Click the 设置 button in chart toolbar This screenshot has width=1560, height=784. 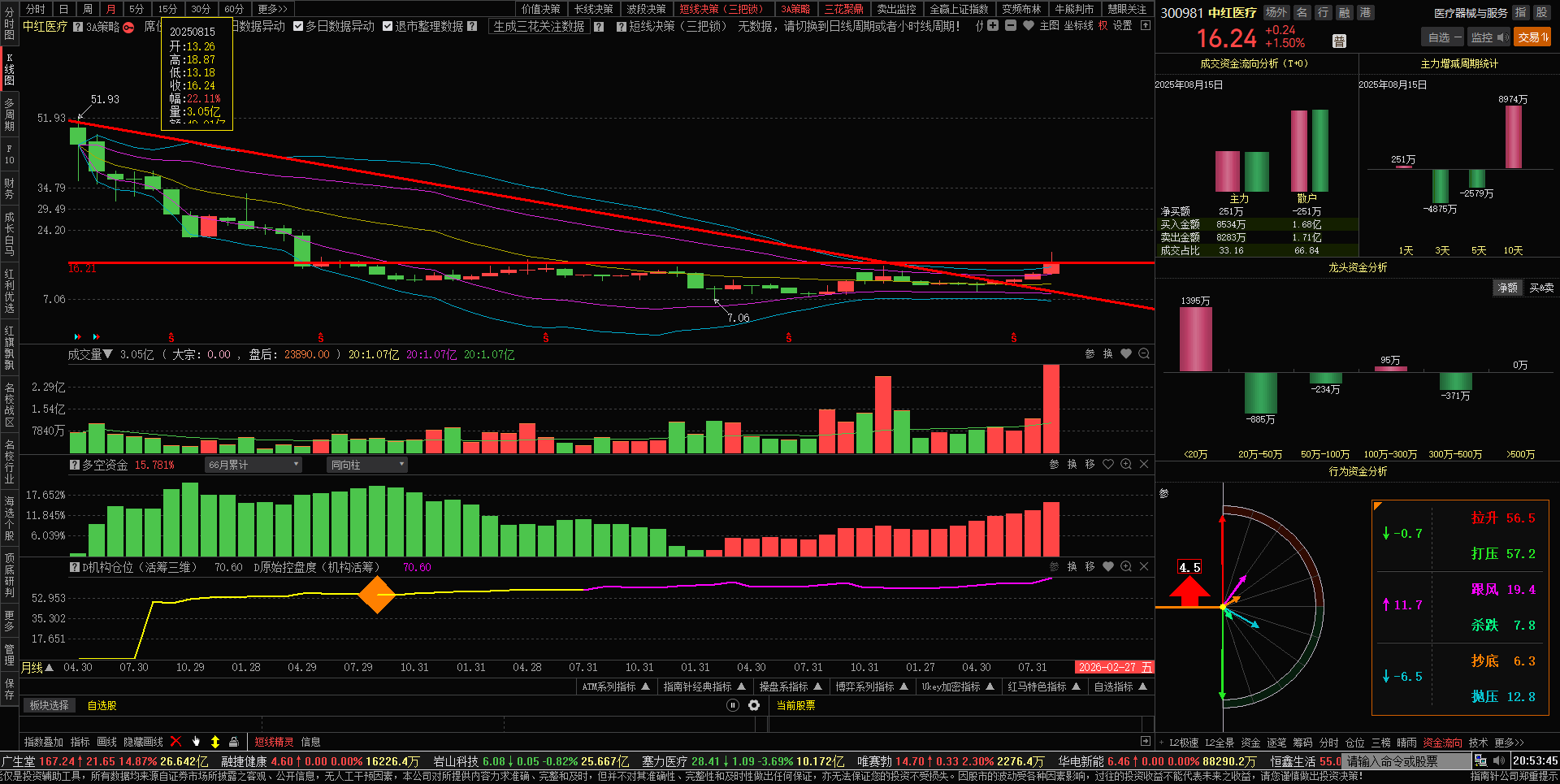(x=1122, y=26)
